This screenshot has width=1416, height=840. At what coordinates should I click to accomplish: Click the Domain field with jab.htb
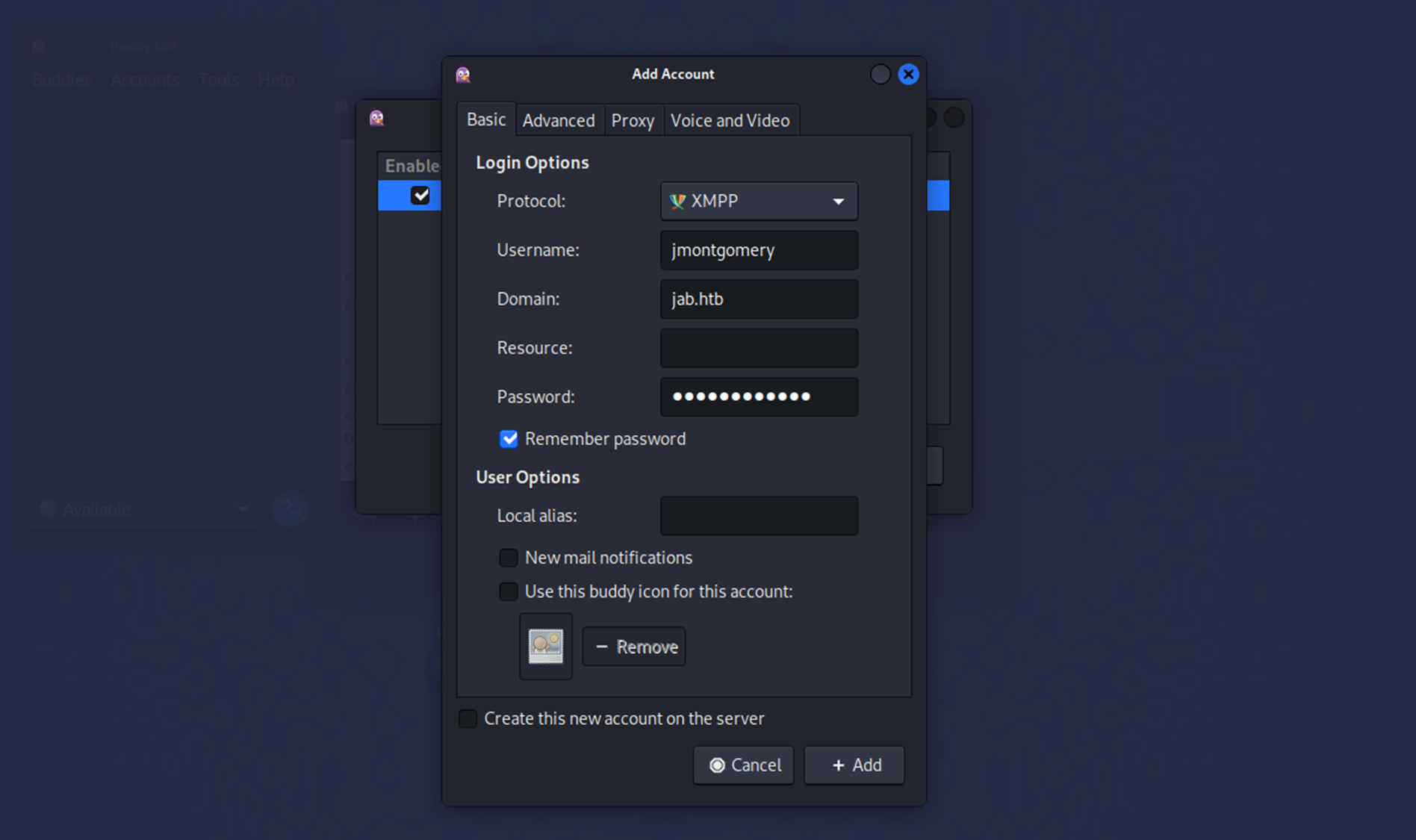[759, 299]
